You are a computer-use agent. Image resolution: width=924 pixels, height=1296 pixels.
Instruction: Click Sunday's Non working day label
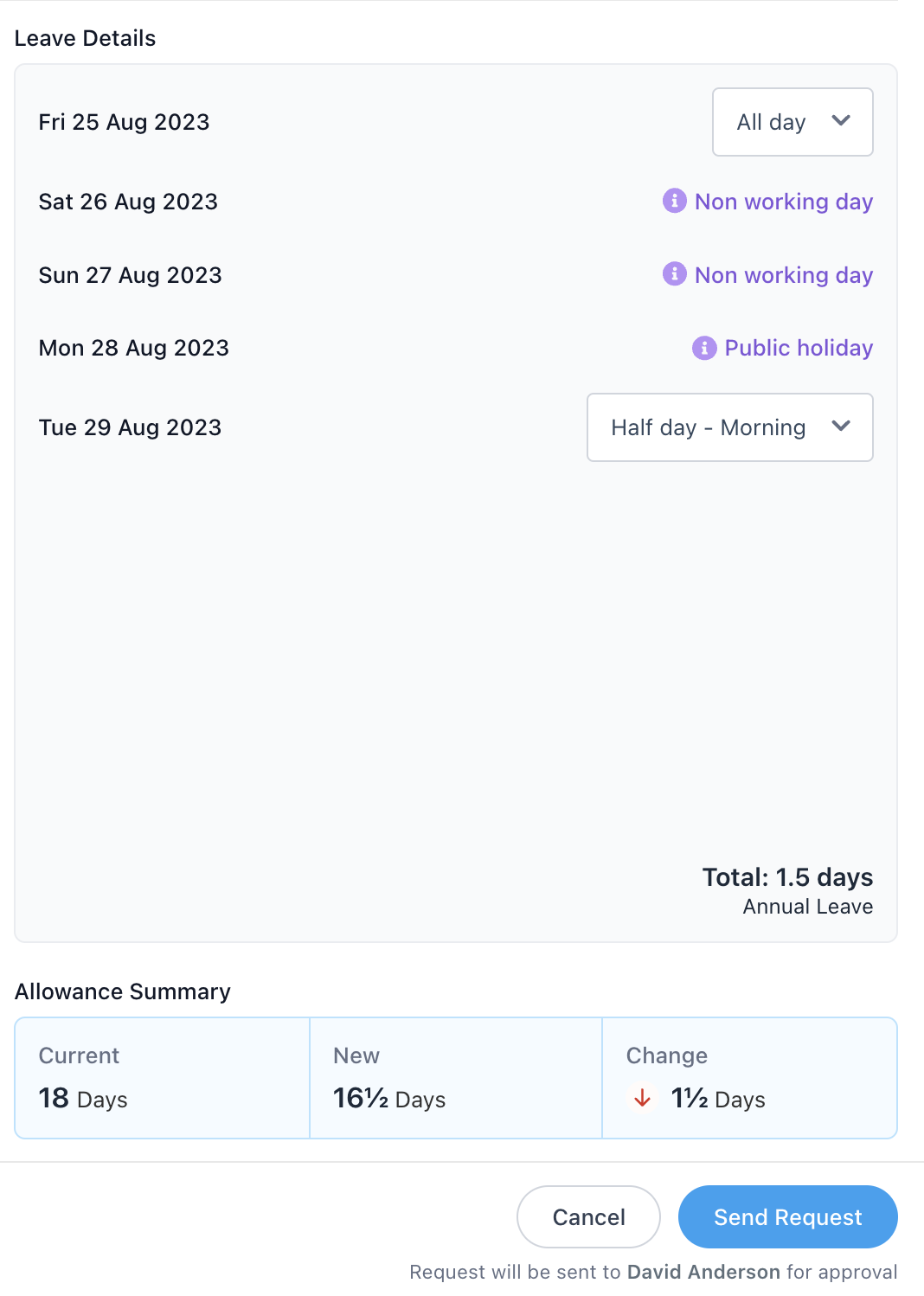point(783,275)
